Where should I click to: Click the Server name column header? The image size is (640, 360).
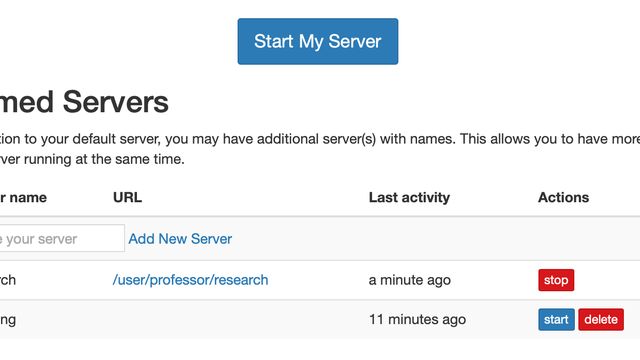coord(23,198)
